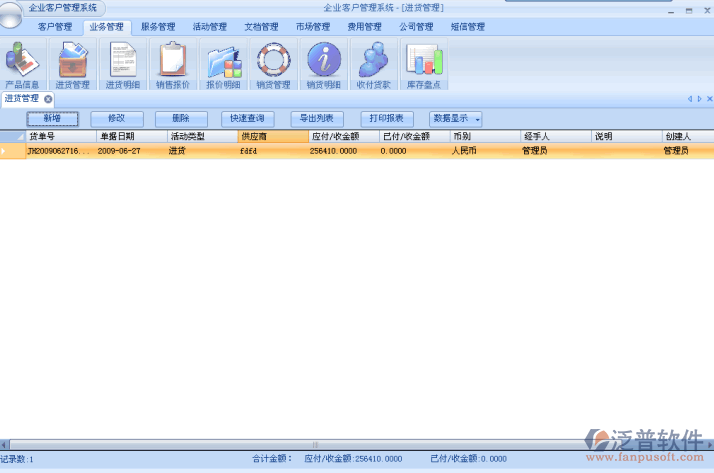Close the active tab panel with X
Image resolution: width=714 pixels, height=473 pixels.
tap(709, 99)
